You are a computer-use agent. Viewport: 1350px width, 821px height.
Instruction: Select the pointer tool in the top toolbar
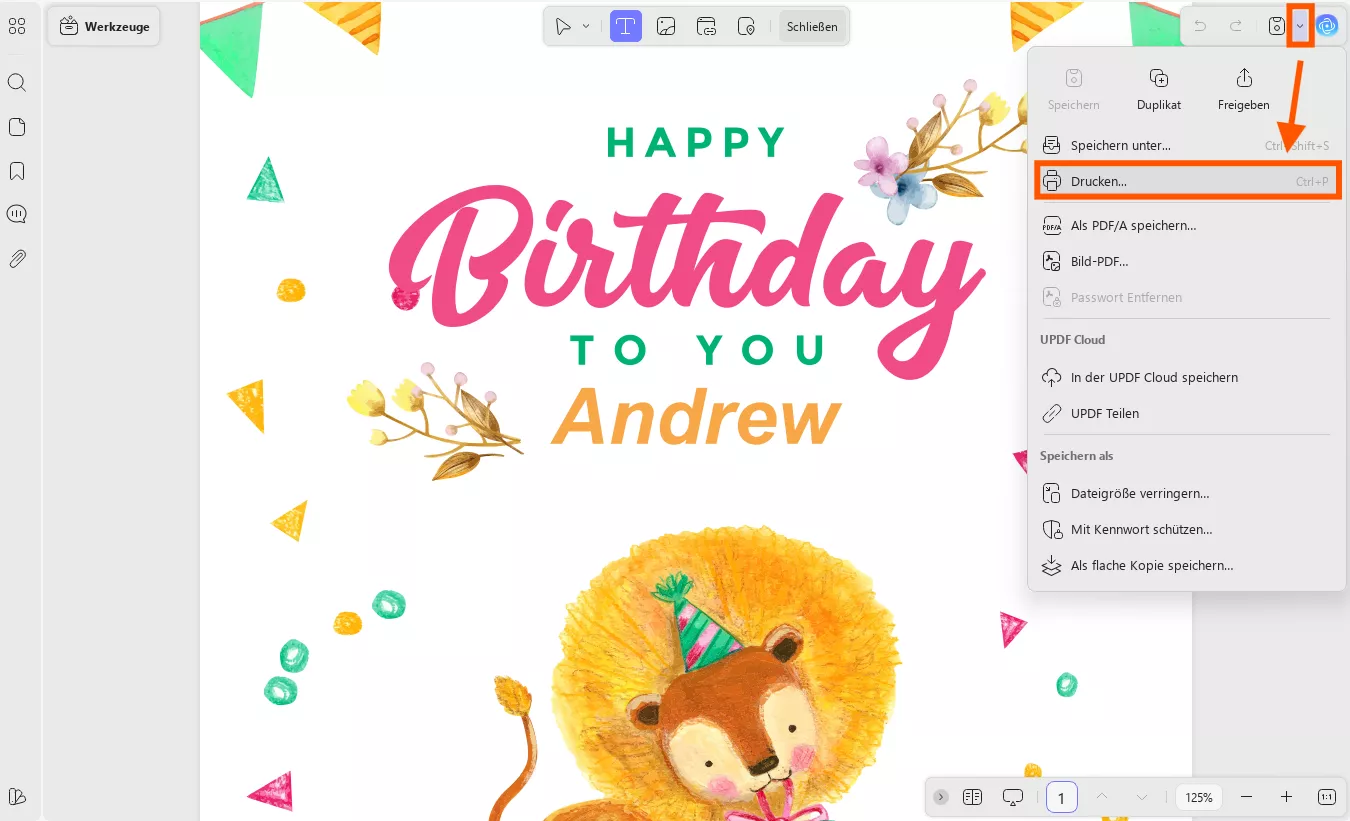tap(564, 27)
